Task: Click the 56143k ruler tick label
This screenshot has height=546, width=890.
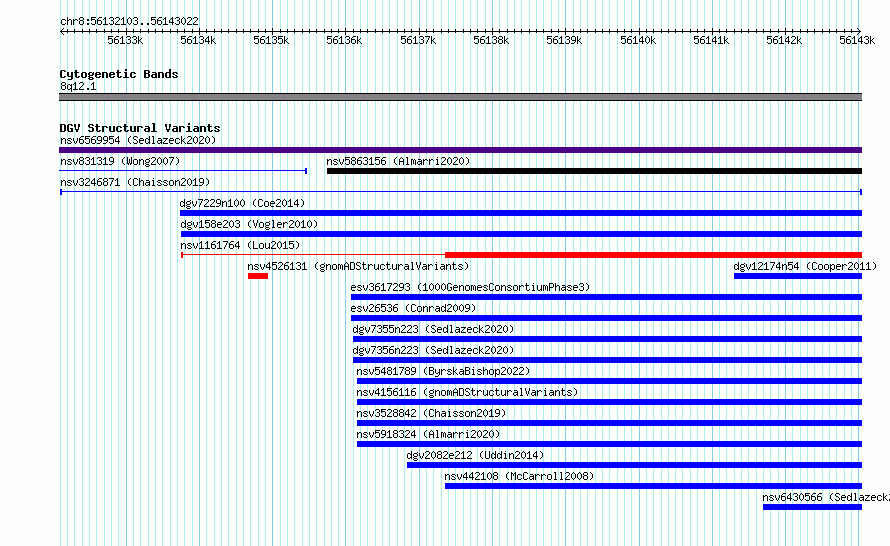Action: coord(857,41)
